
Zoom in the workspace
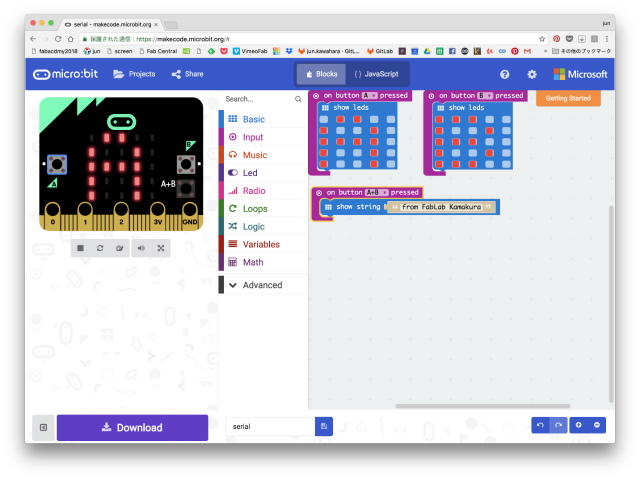579,425
